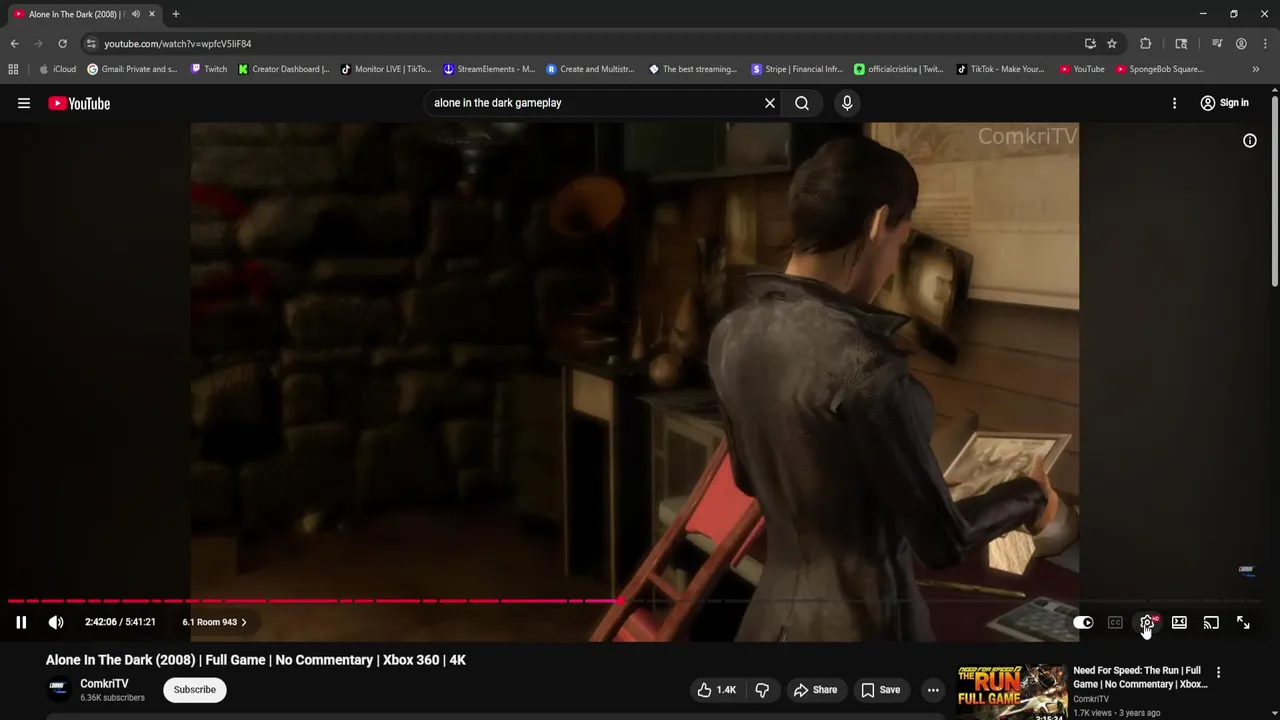Open the ComkriTV channel avatar
1280x720 pixels.
click(59, 689)
